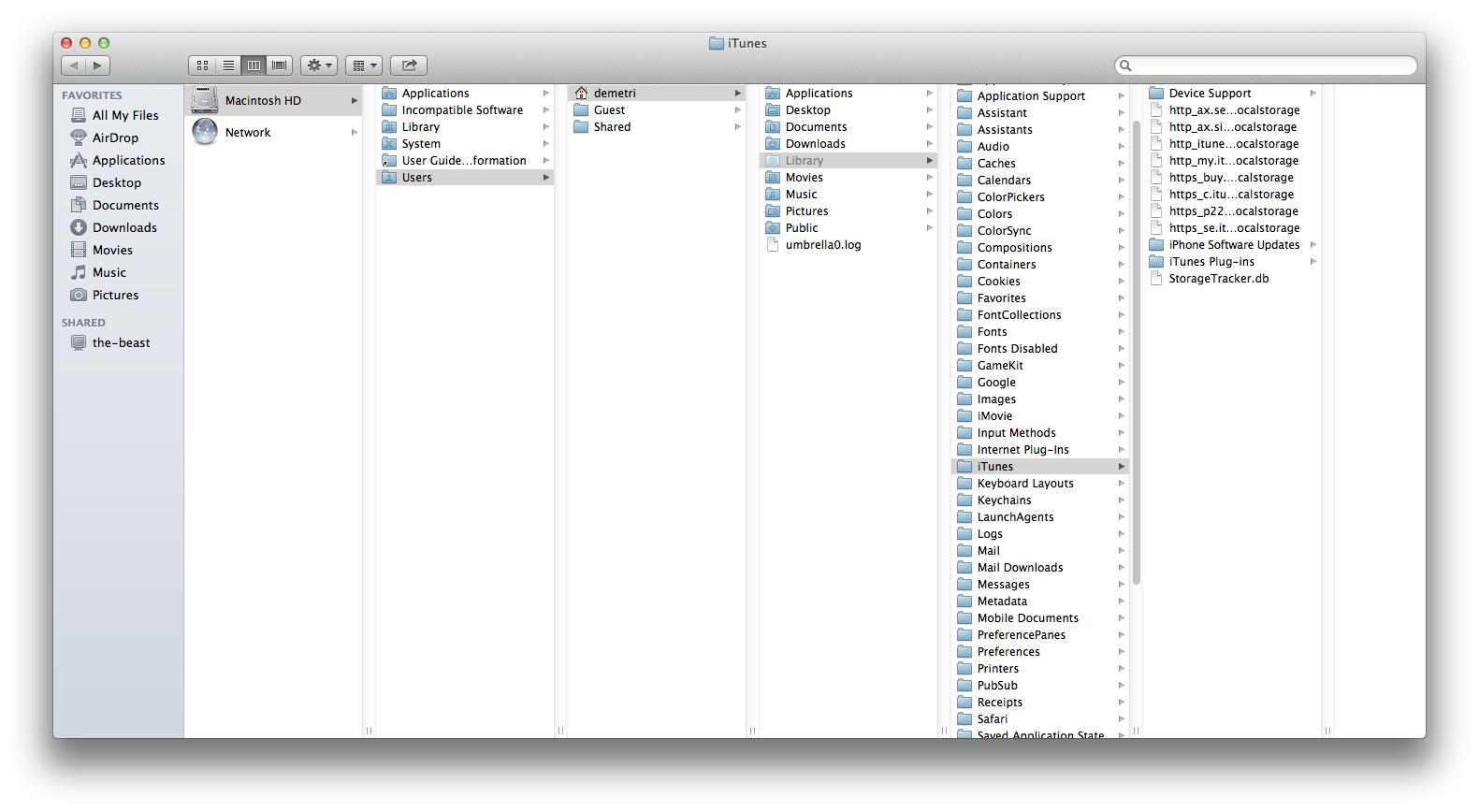Open Caches folder in Library

pos(1039,163)
